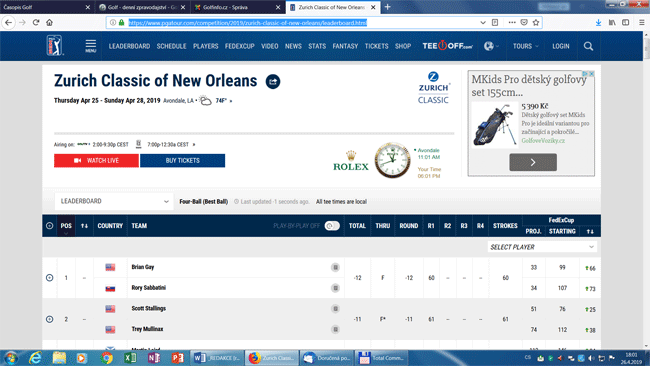Open Rory Sabbatini's scorecard icon
Image resolution: width=650 pixels, height=366 pixels.
pyautogui.click(x=335, y=288)
